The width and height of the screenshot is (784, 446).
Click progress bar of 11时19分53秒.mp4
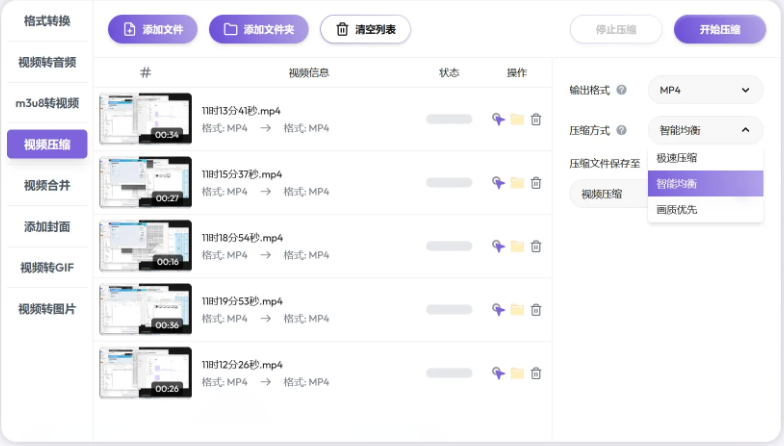(449, 310)
